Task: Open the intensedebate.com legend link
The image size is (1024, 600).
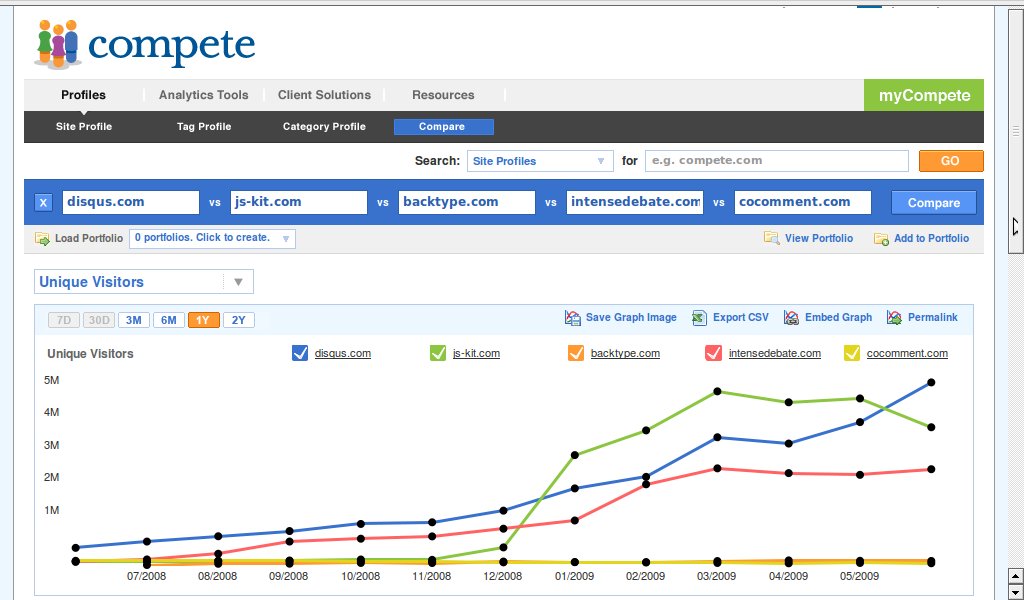Action: pyautogui.click(x=775, y=354)
